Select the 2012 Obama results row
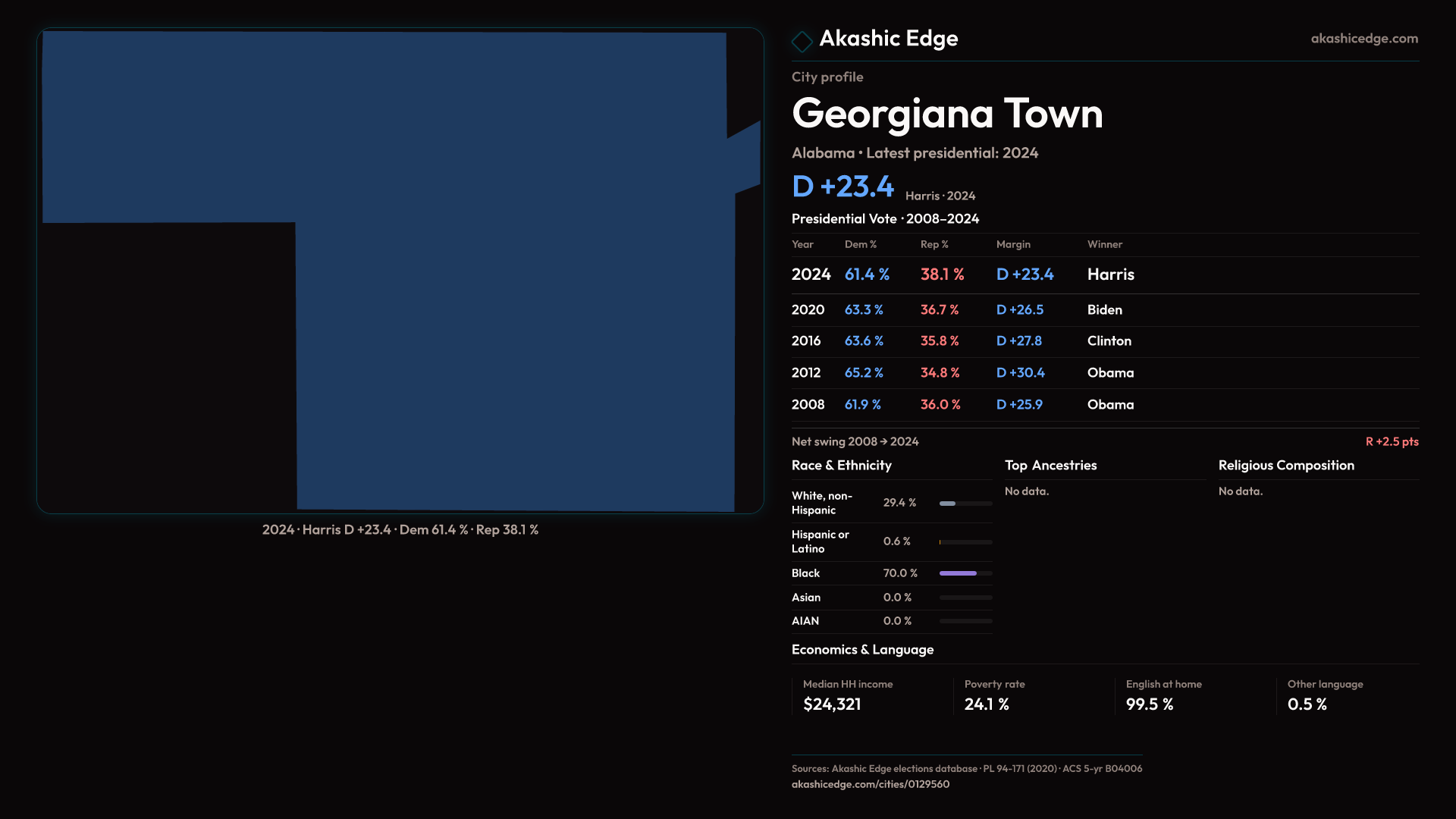This screenshot has width=1456, height=819. pos(1104,373)
